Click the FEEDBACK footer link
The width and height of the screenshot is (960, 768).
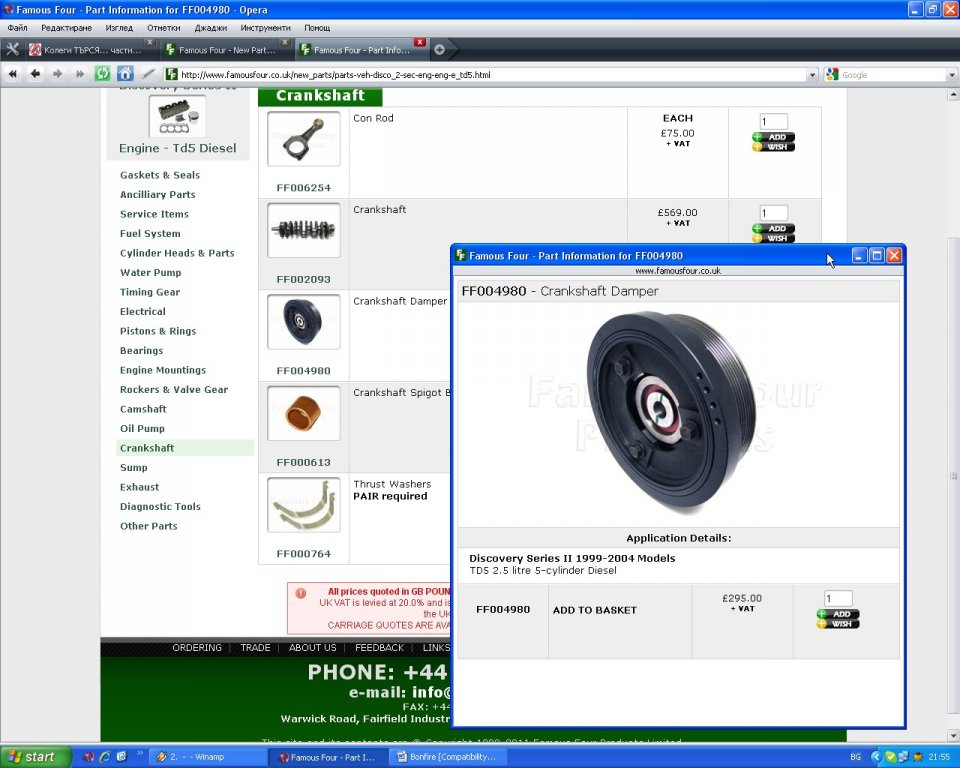click(380, 647)
